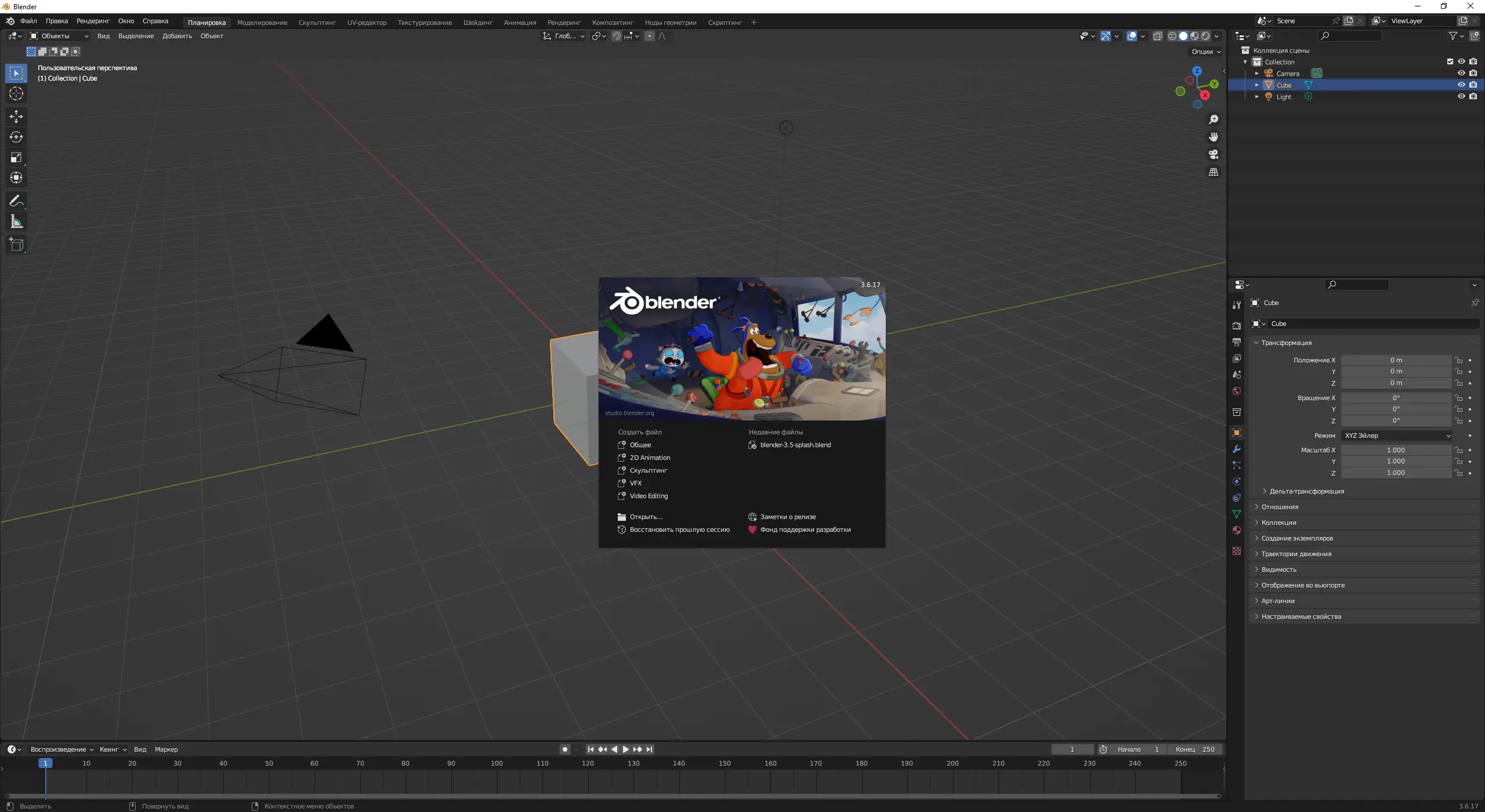Expand the Отношения panel
The image size is (1485, 812).
click(x=1280, y=507)
